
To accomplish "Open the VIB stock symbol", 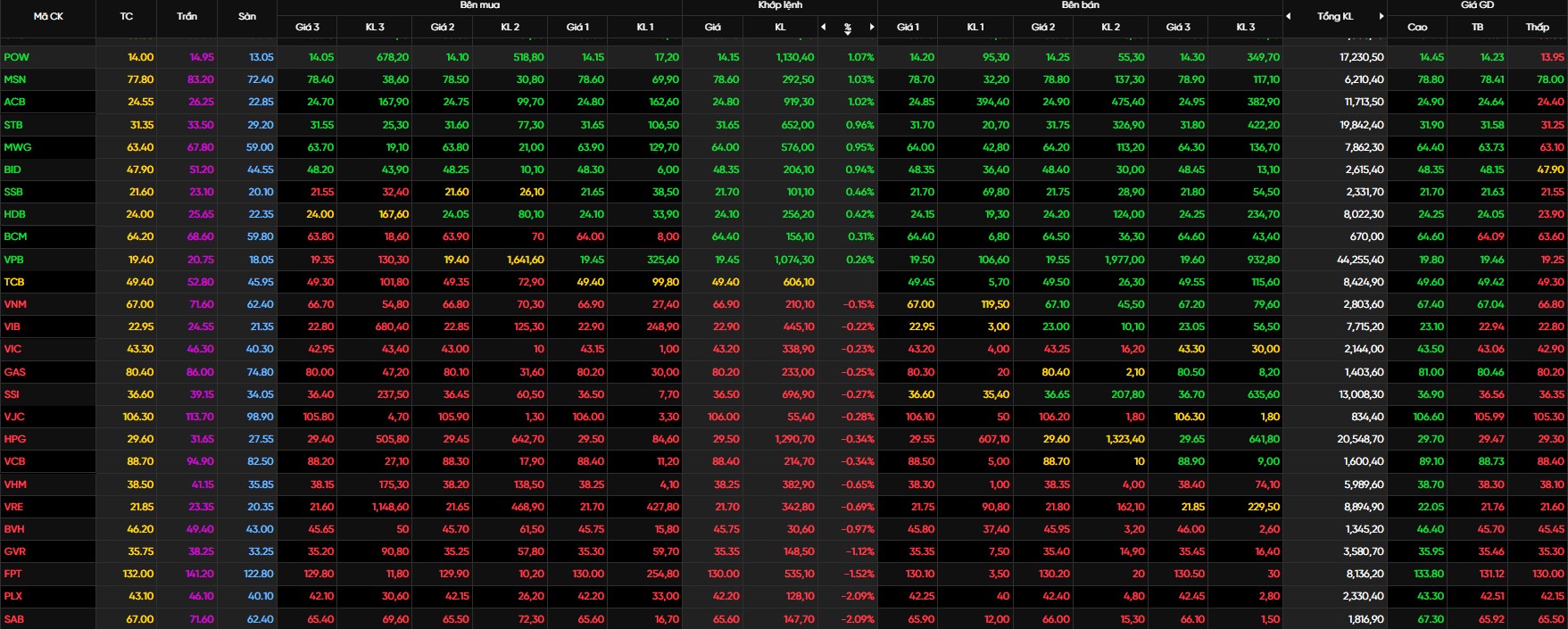I will tap(12, 327).
